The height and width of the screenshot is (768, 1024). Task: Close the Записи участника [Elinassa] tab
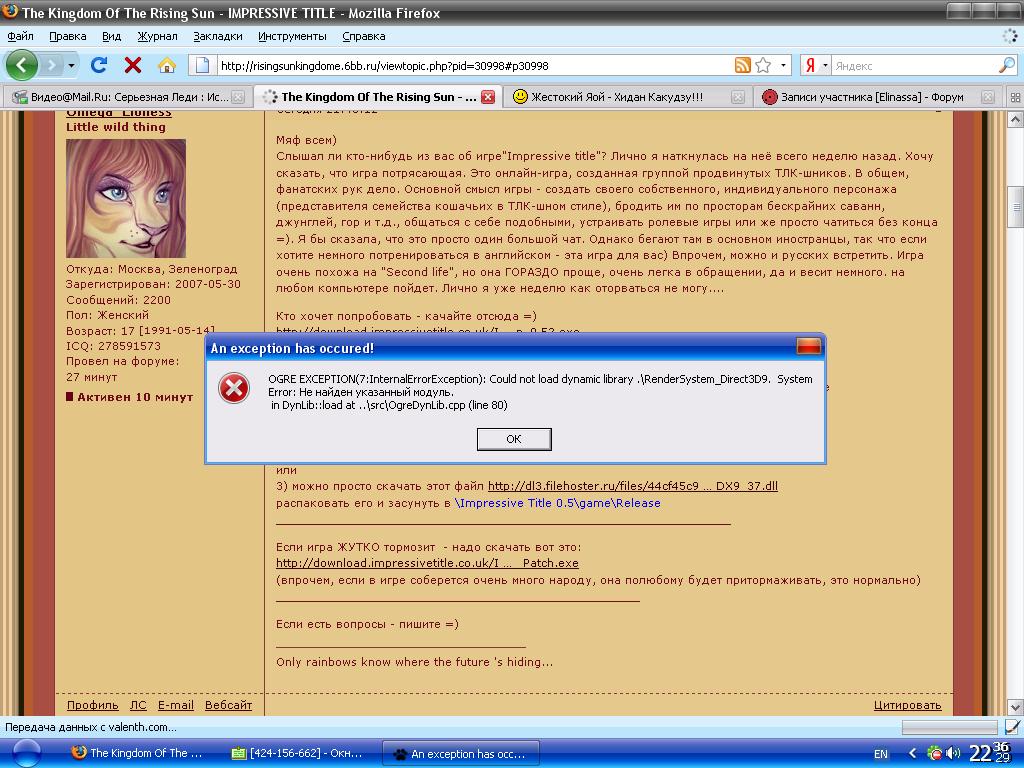[988, 97]
